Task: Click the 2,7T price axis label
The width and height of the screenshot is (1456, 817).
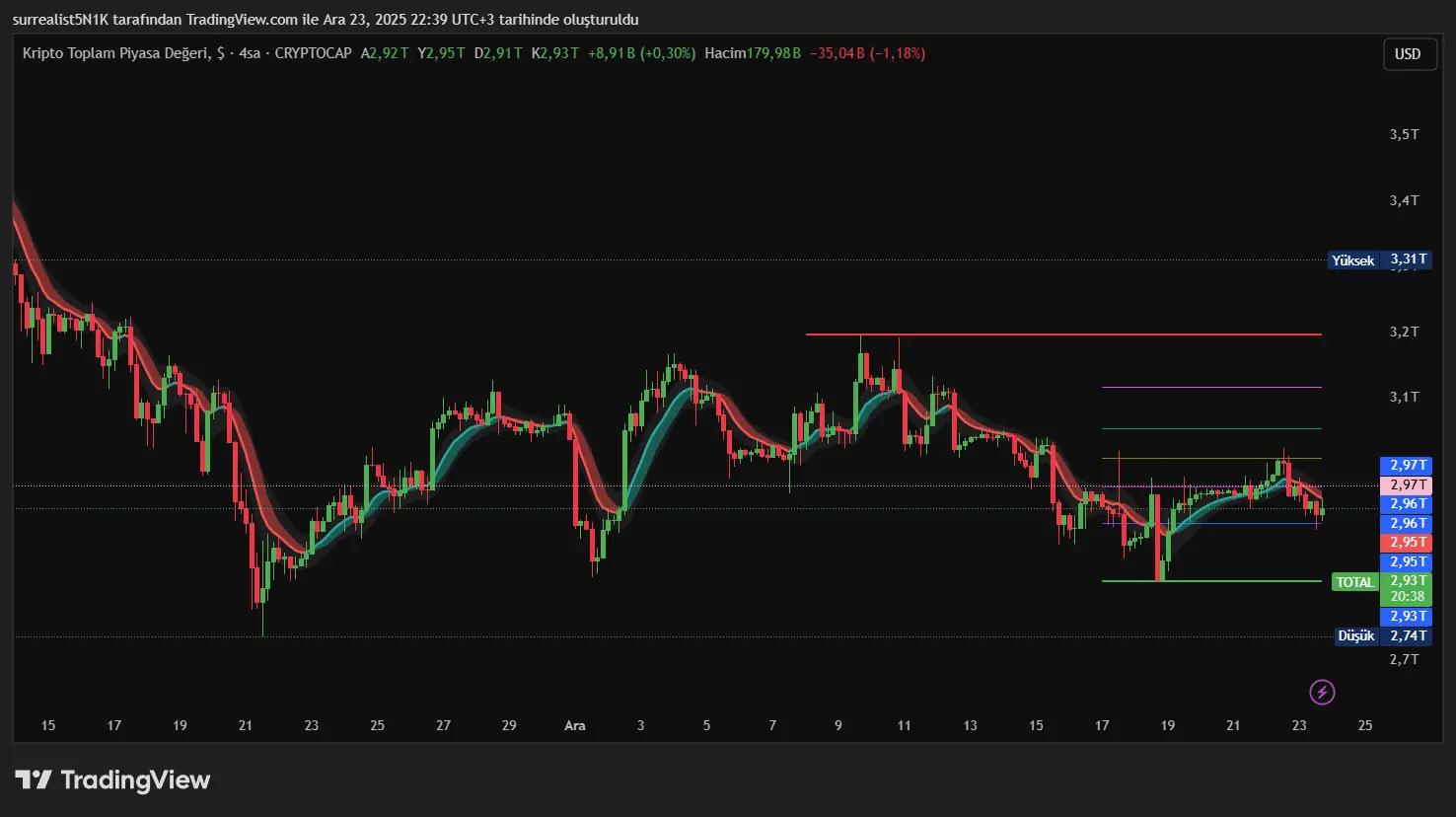Action: click(1404, 658)
